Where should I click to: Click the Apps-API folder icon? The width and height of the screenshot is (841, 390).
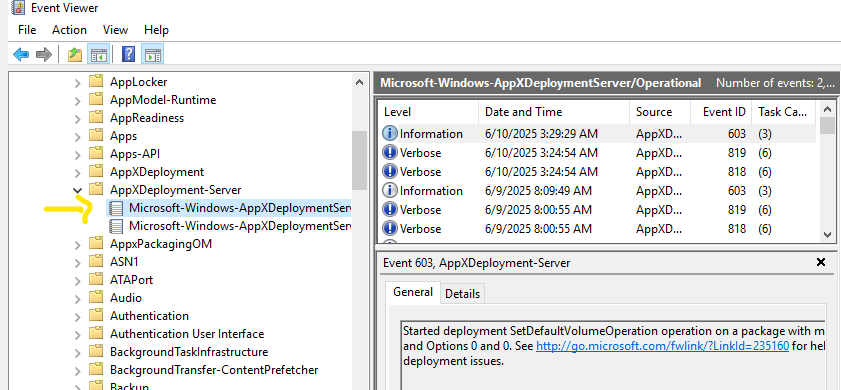(x=96, y=153)
